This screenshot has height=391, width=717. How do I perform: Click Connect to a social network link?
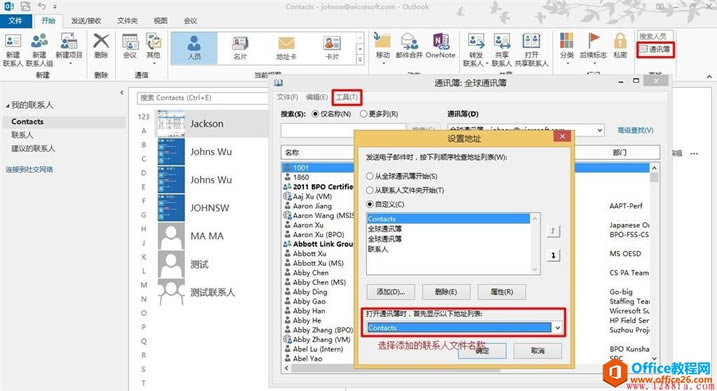pyautogui.click(x=29, y=170)
